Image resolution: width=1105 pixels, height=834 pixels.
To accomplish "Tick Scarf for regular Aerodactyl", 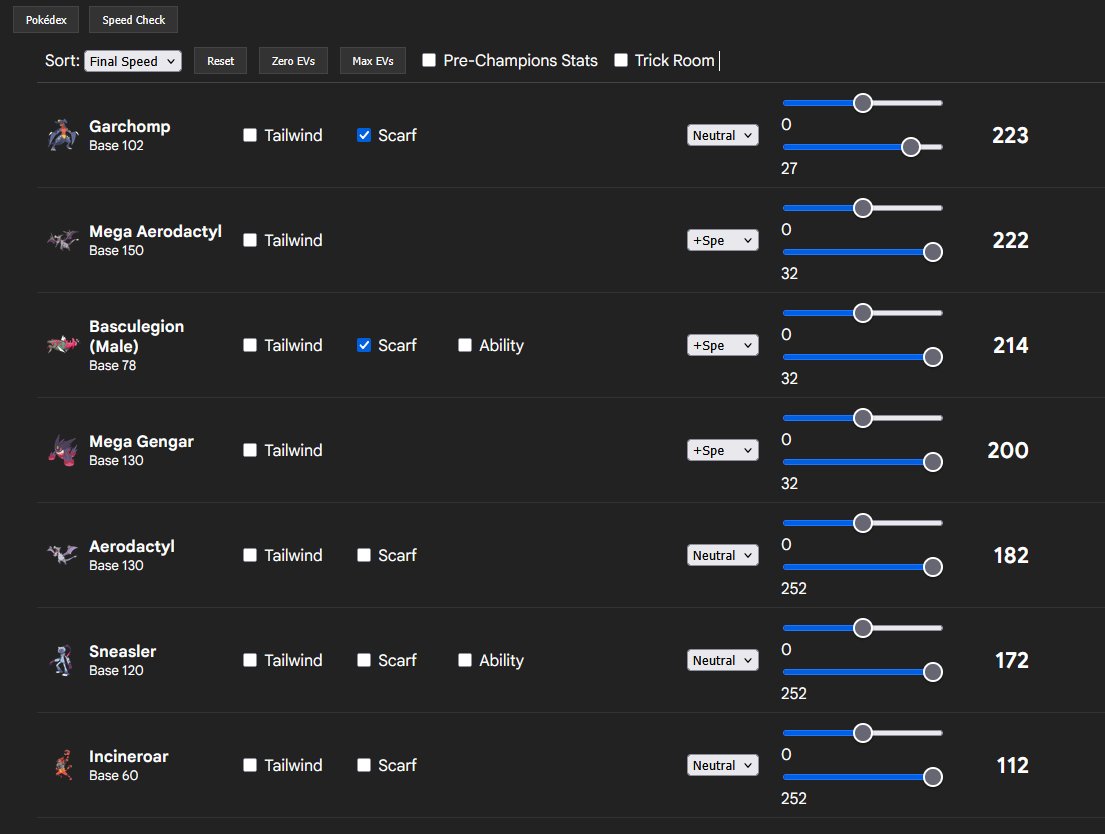I will point(364,555).
